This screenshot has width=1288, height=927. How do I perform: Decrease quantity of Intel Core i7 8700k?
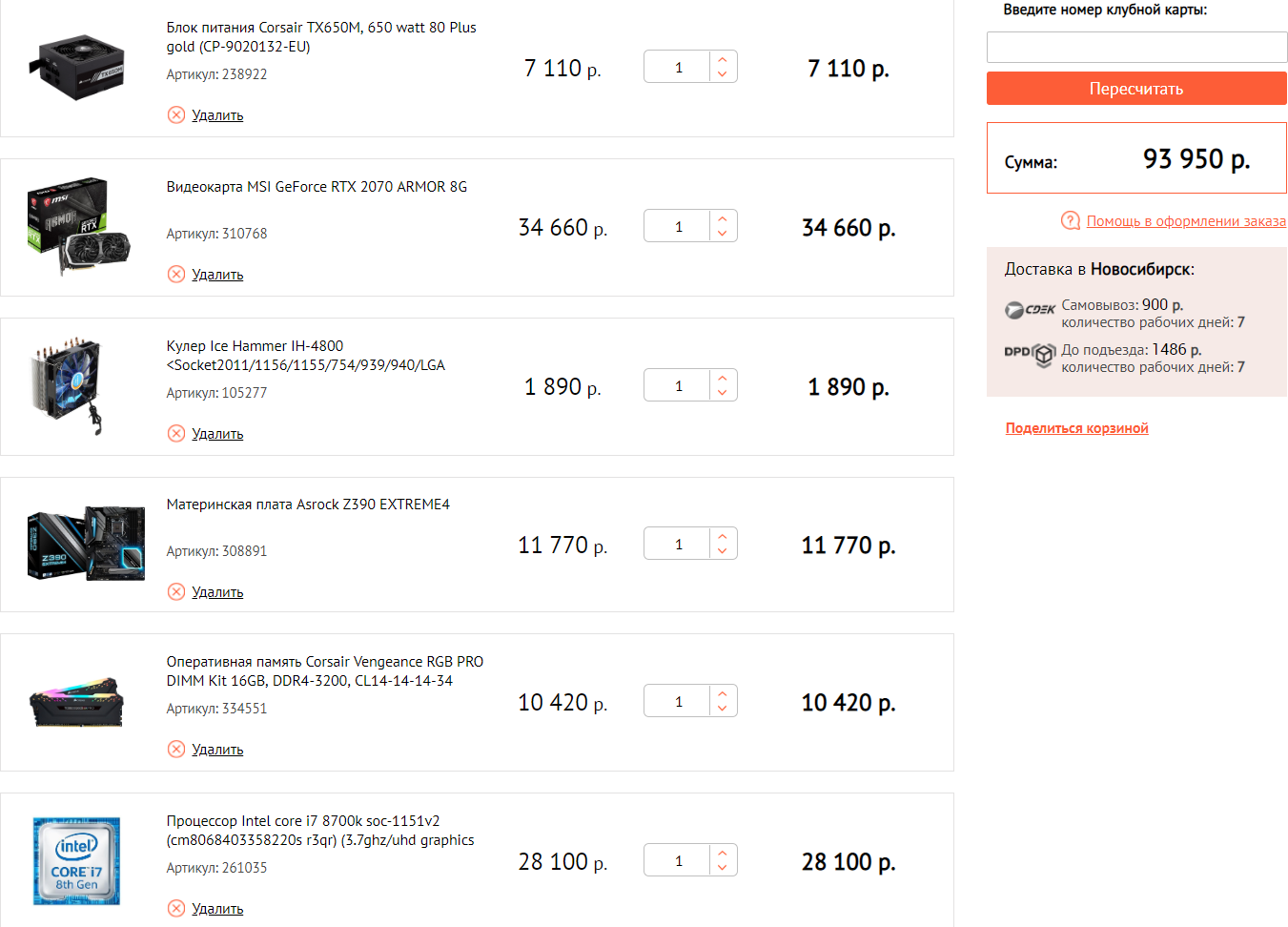tap(723, 868)
